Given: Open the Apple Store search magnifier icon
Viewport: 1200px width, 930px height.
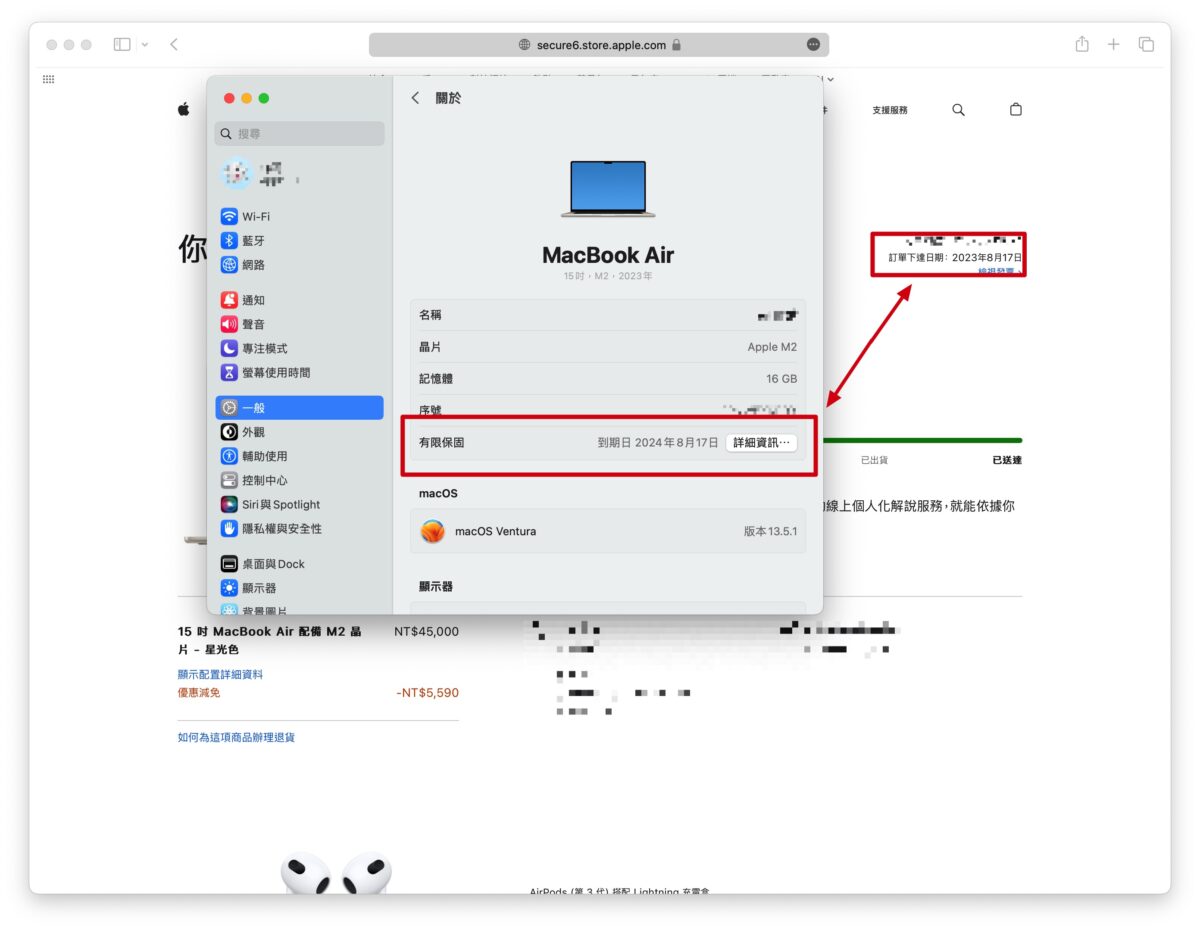Looking at the screenshot, I should click(958, 110).
